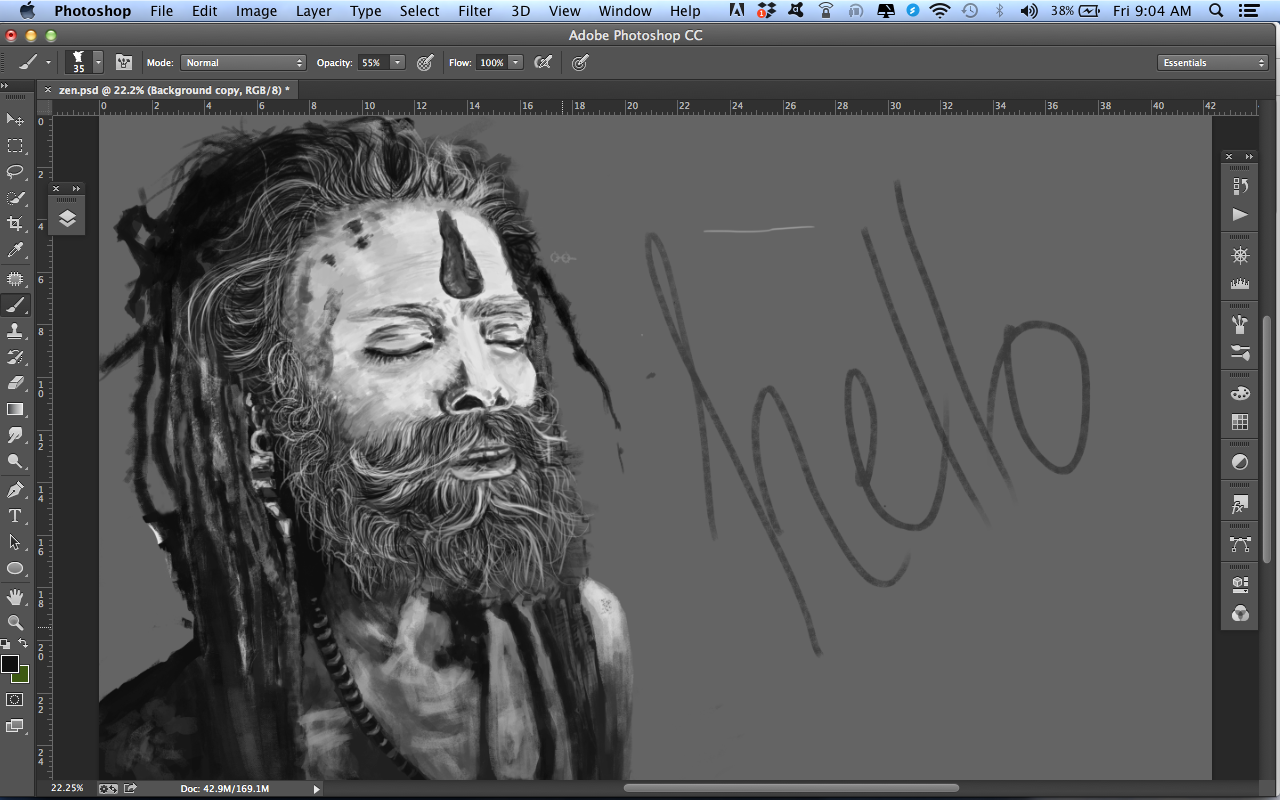
Task: Select the Eyedropper tool
Action: tap(15, 250)
